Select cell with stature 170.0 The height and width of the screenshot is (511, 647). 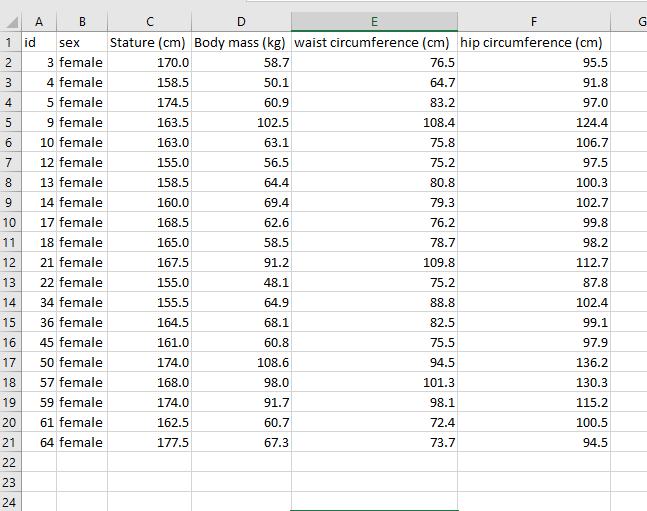(x=149, y=62)
